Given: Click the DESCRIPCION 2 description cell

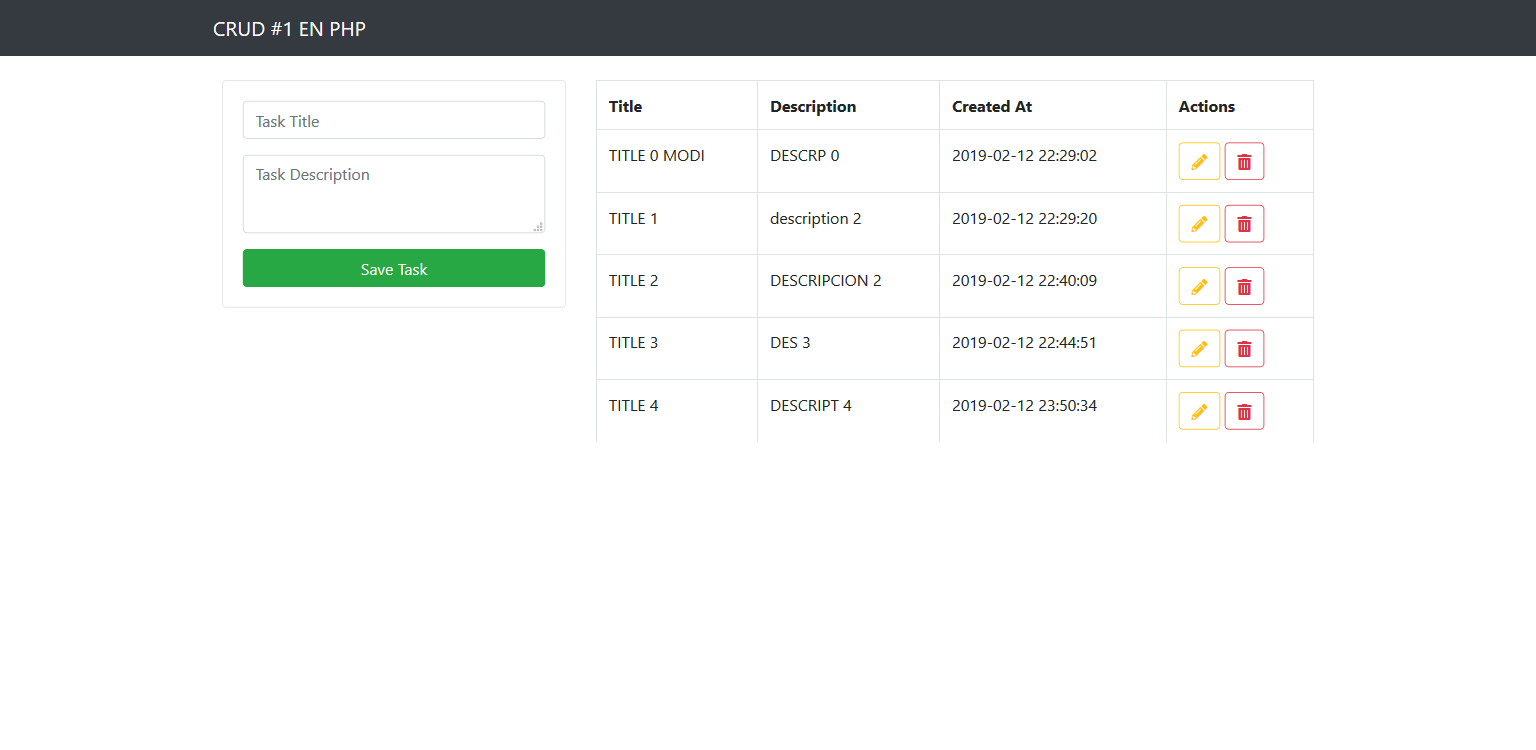Looking at the screenshot, I should tap(825, 281).
